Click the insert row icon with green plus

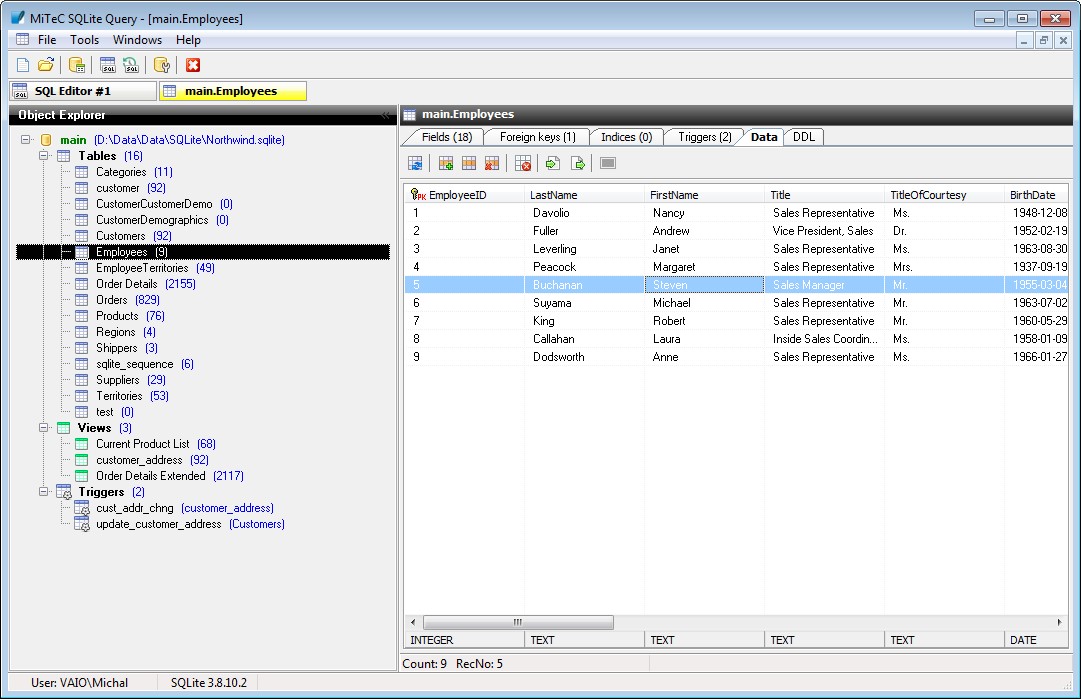click(x=446, y=163)
